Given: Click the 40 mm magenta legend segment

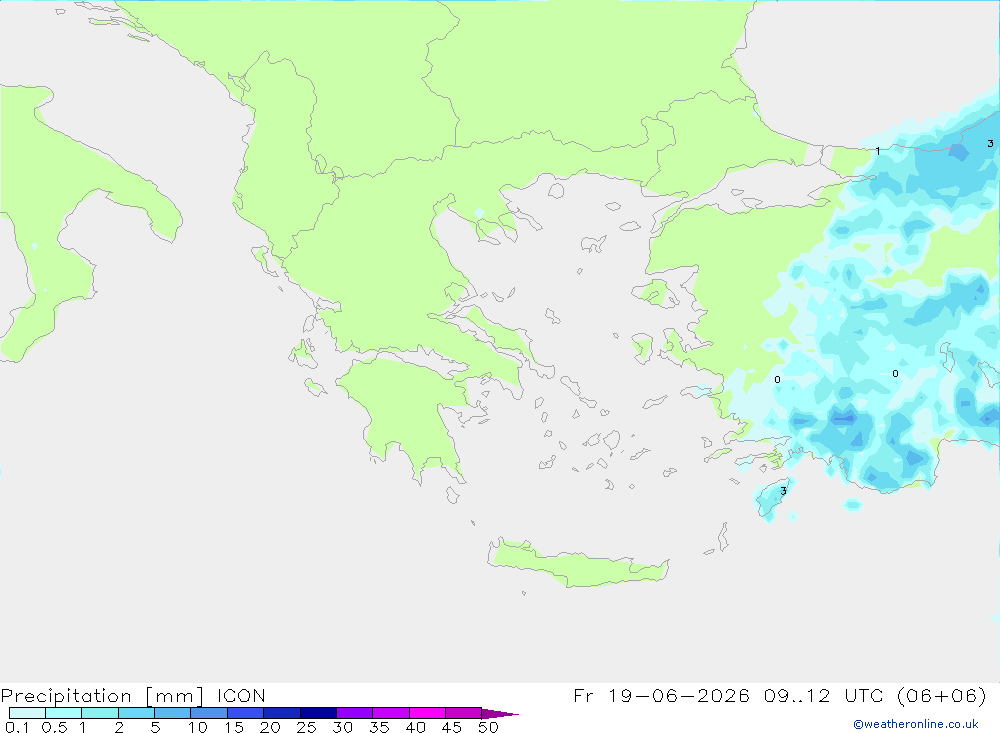Looking at the screenshot, I should point(427,713).
